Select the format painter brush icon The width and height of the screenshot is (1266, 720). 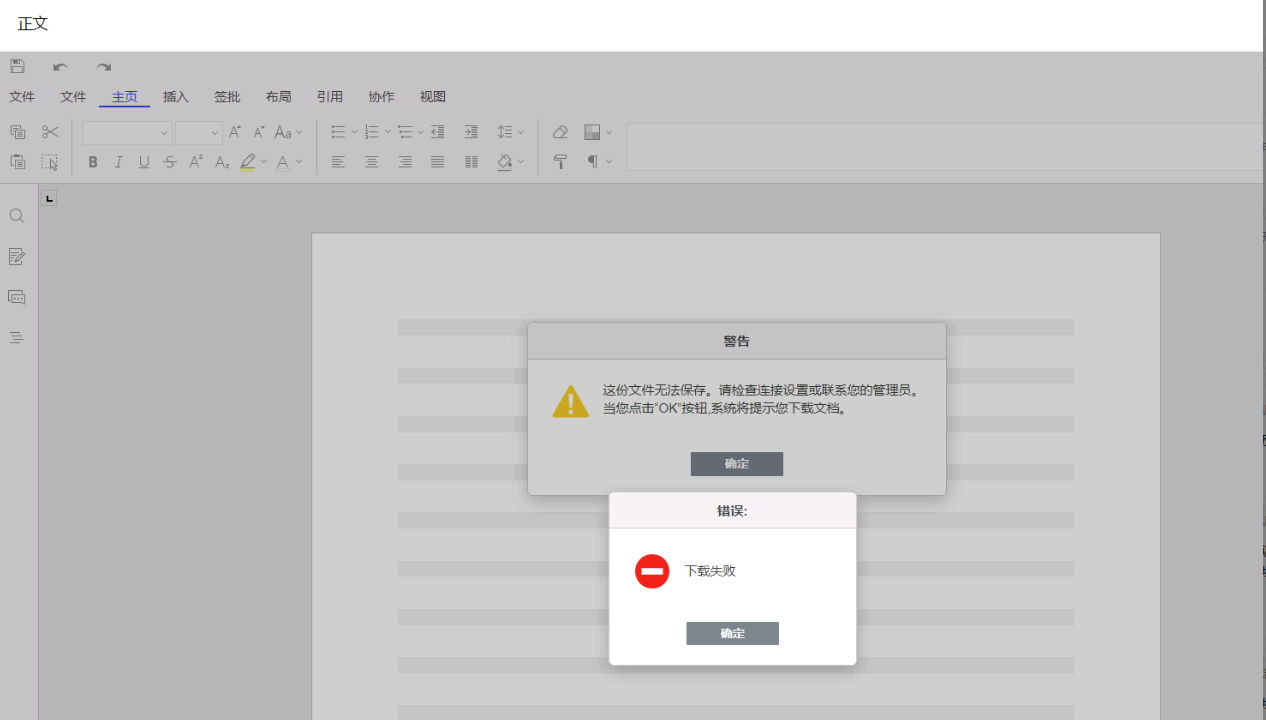[560, 162]
